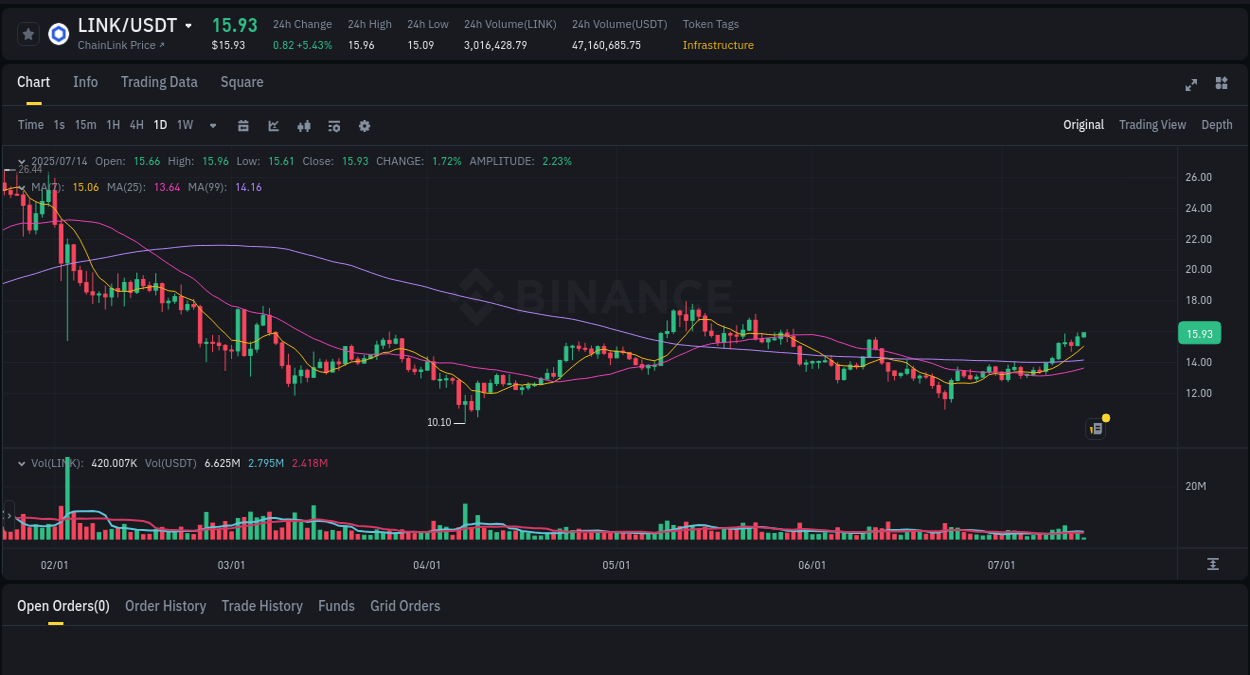Switch chart to Trading View mode
1250x675 pixels.
point(1152,125)
